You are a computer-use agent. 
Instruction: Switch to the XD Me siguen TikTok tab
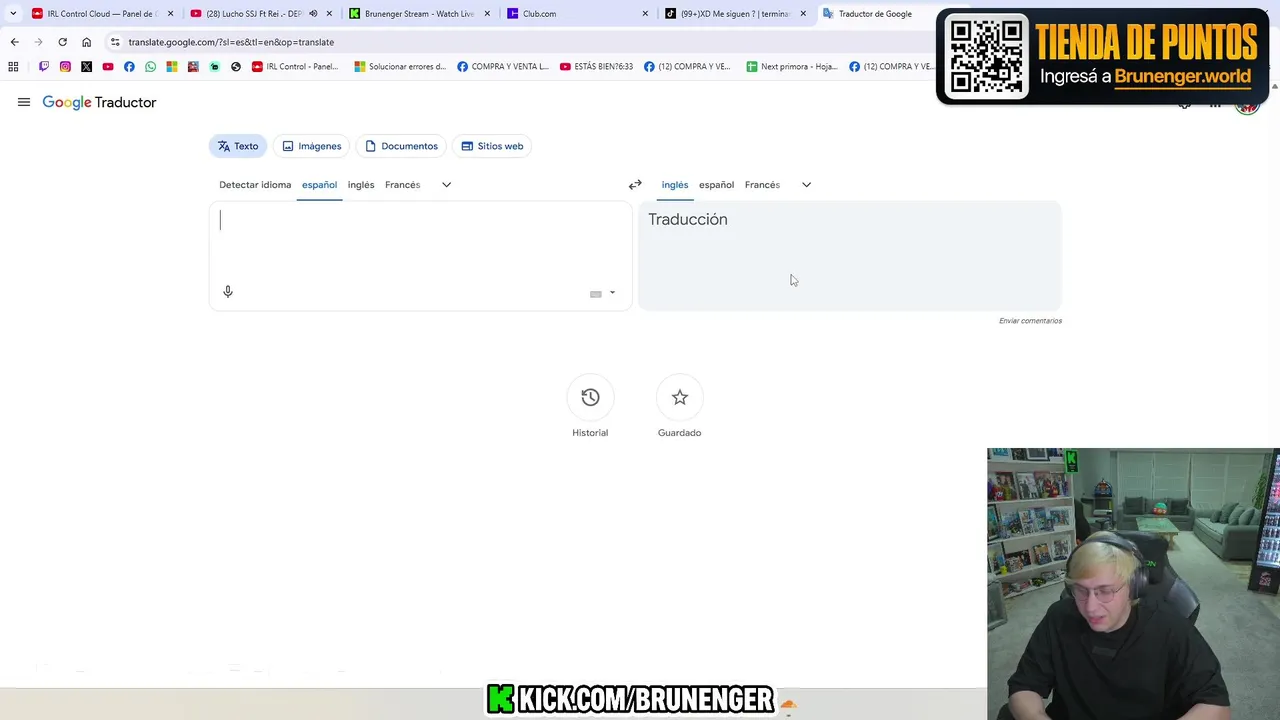(735, 14)
